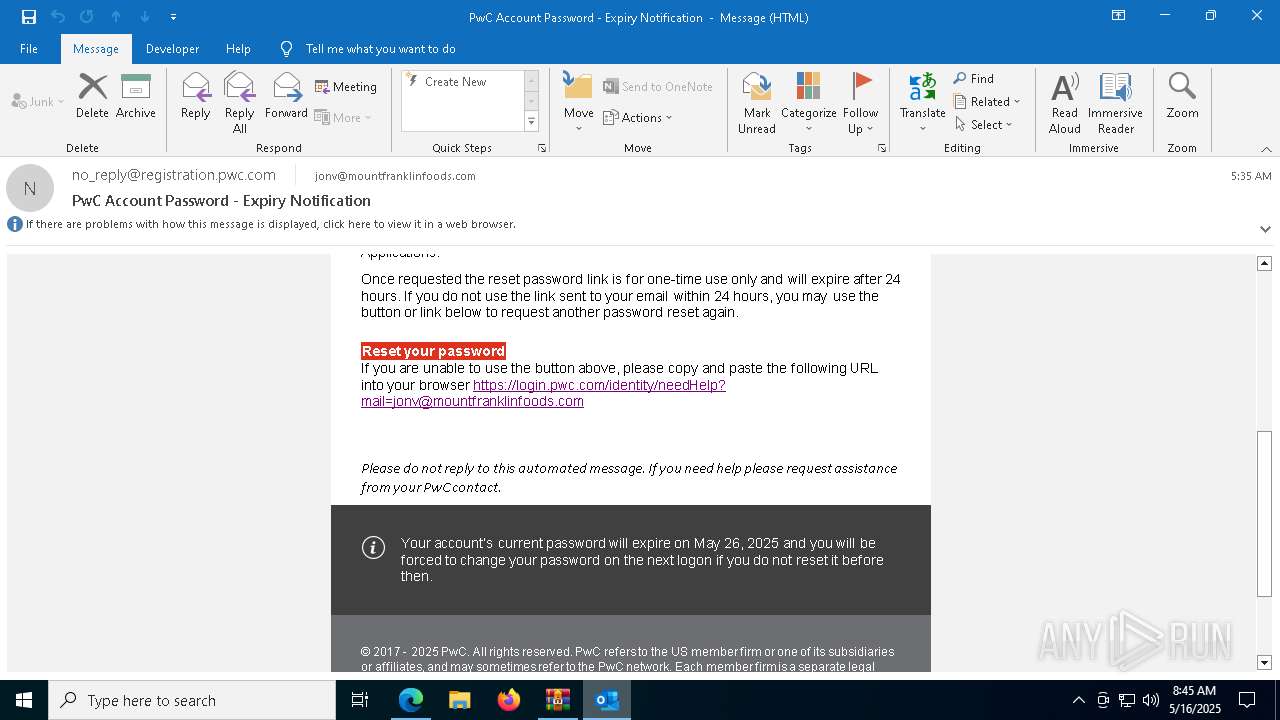Click the message scrollbar up arrow
The width and height of the screenshot is (1280, 720).
coord(1264,263)
